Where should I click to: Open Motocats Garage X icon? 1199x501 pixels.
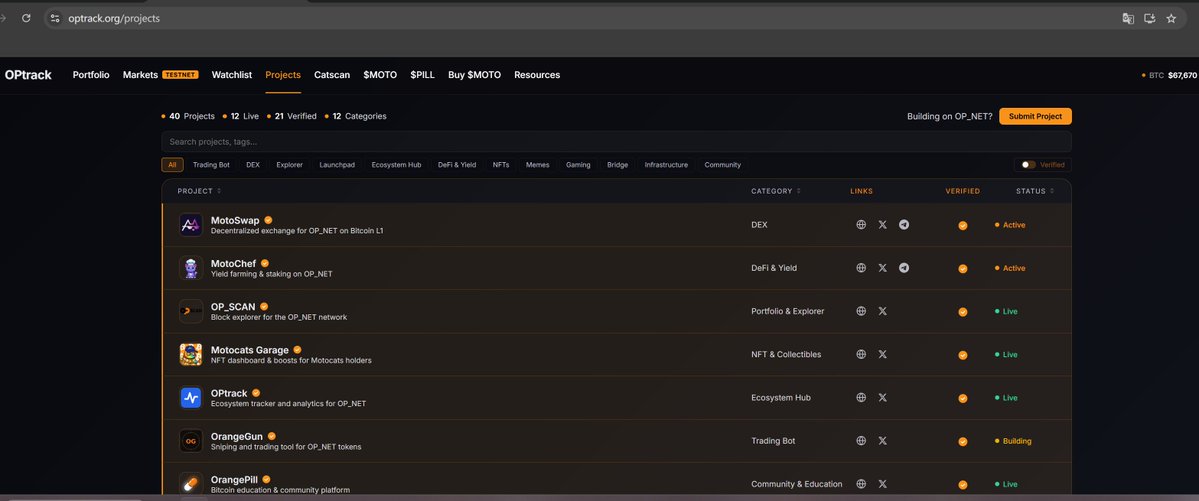882,354
